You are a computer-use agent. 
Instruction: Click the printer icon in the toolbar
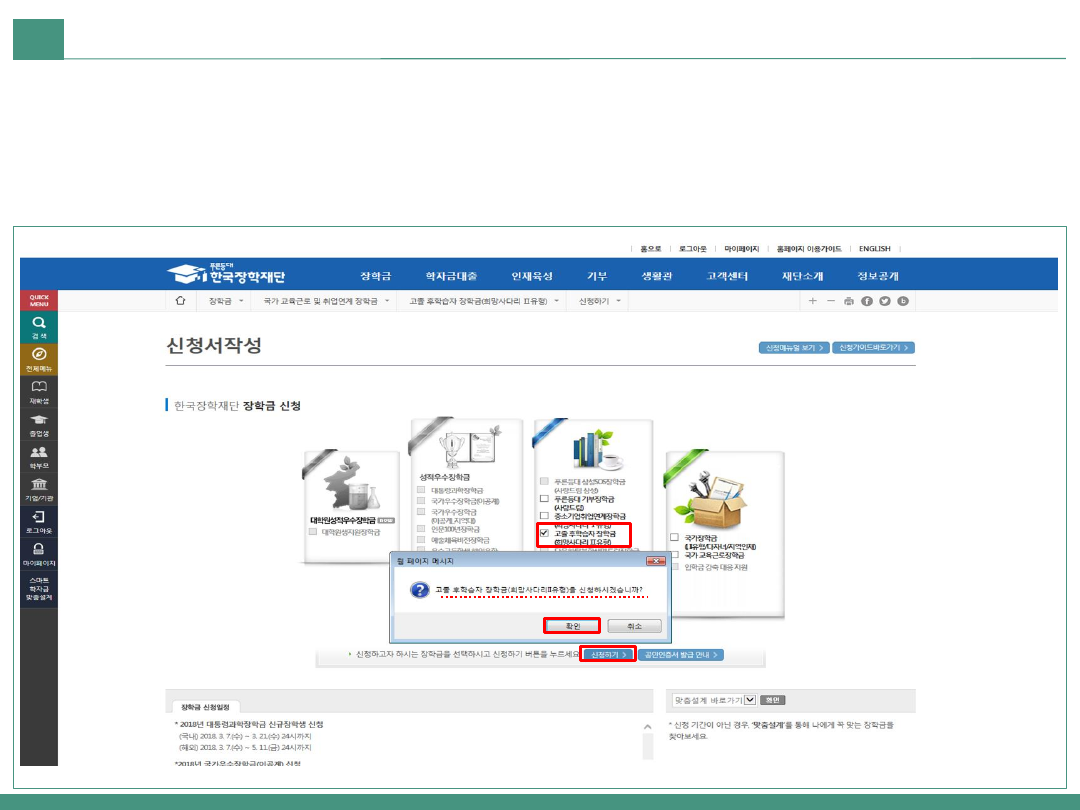848,300
